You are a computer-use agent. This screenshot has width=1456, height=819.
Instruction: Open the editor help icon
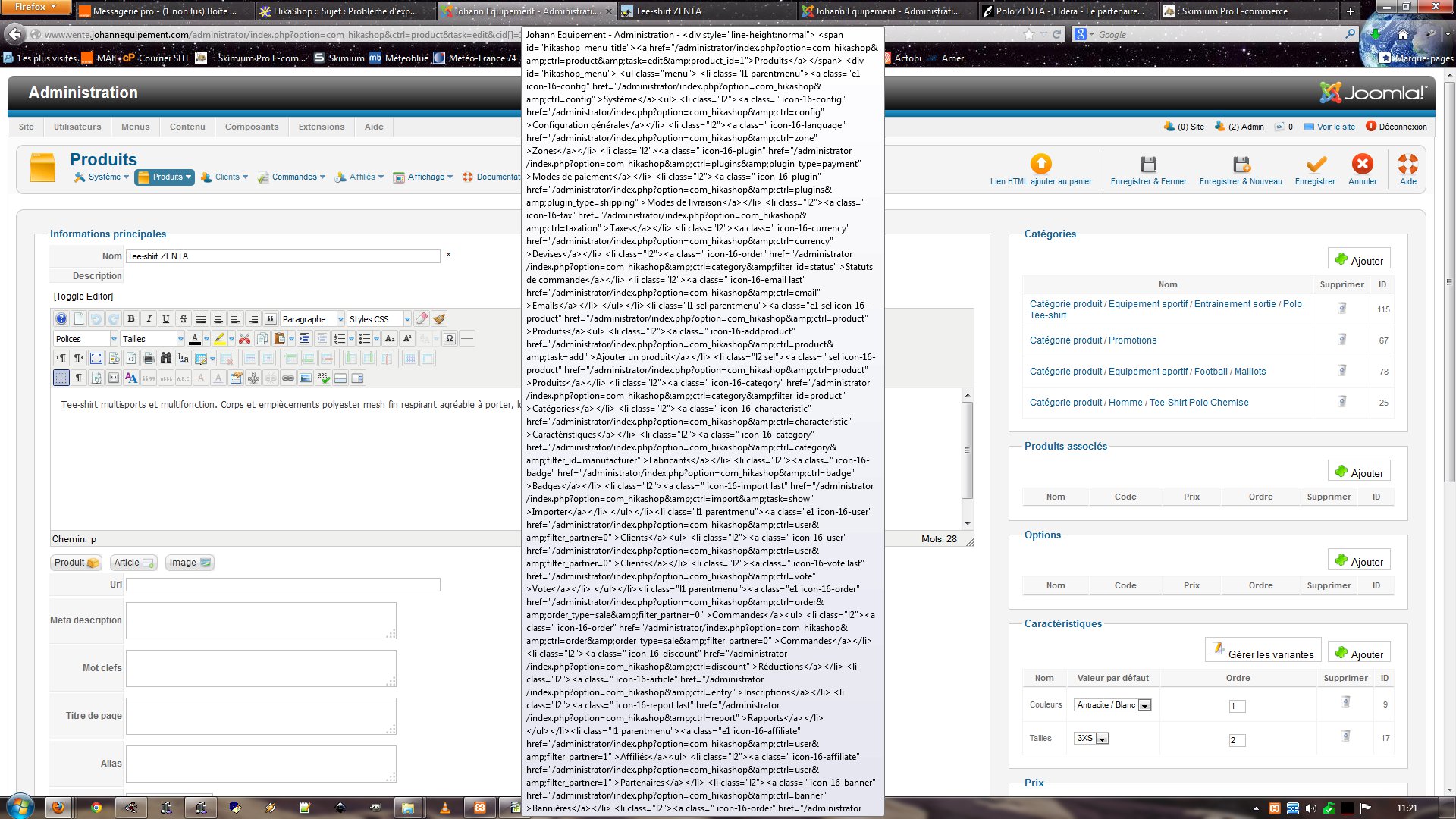pos(61,318)
